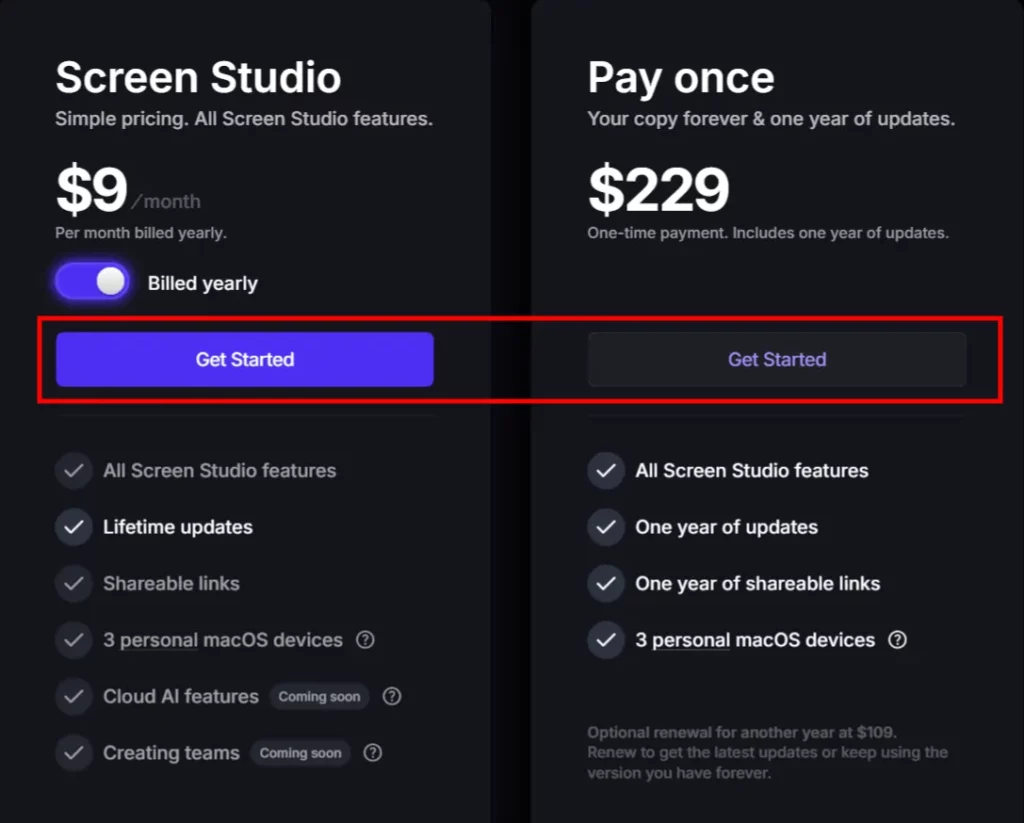Open help for macOS devices under Pay once

pos(897,640)
